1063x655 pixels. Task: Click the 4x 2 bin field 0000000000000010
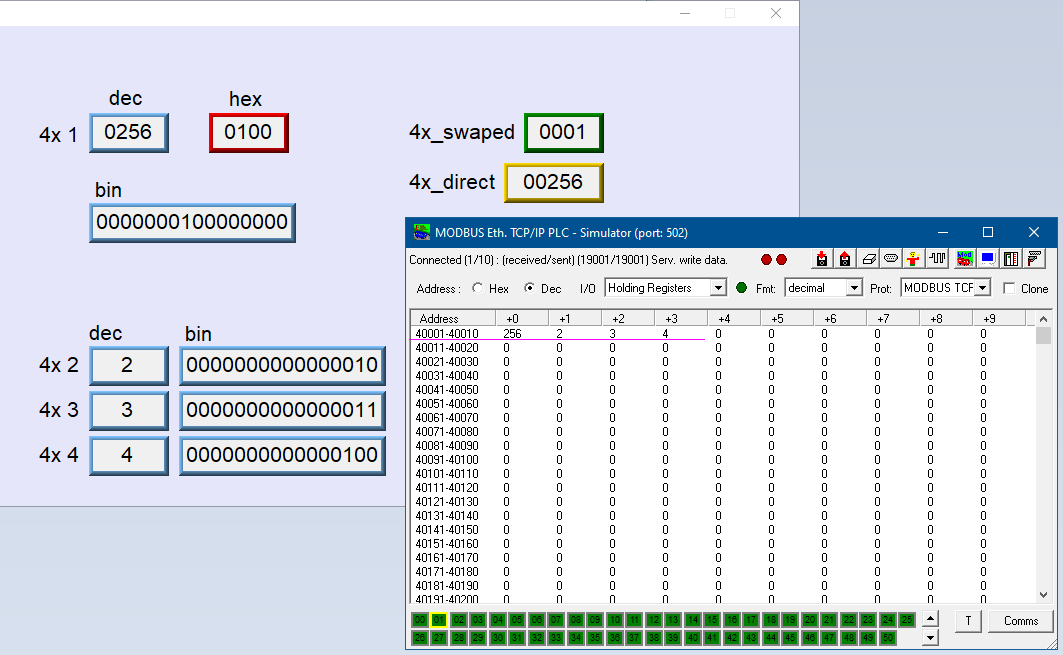click(x=283, y=365)
